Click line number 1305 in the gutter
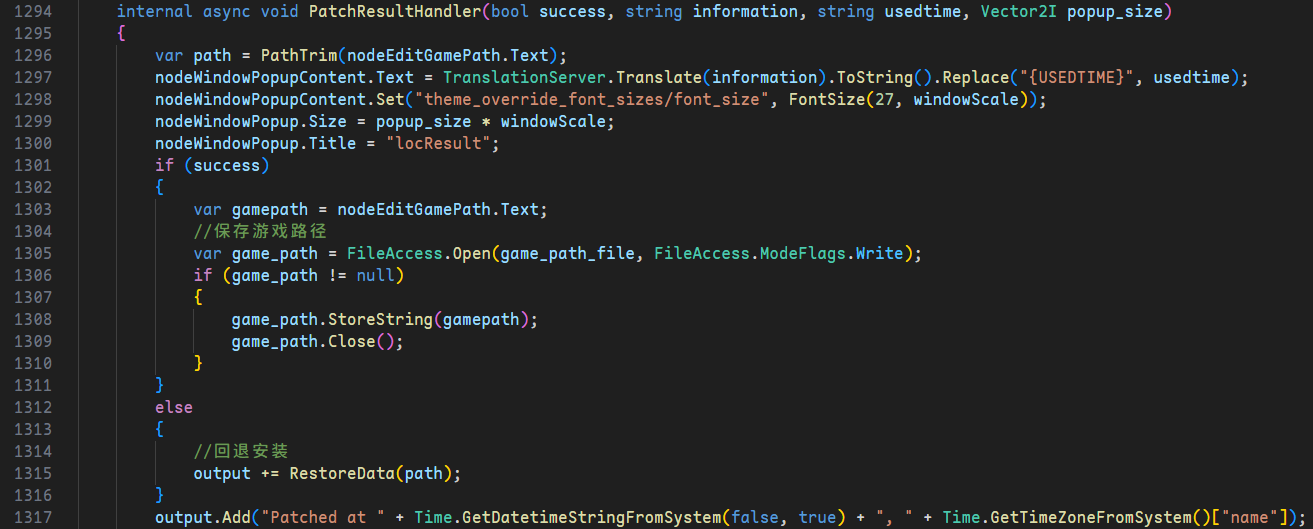 click(34, 253)
